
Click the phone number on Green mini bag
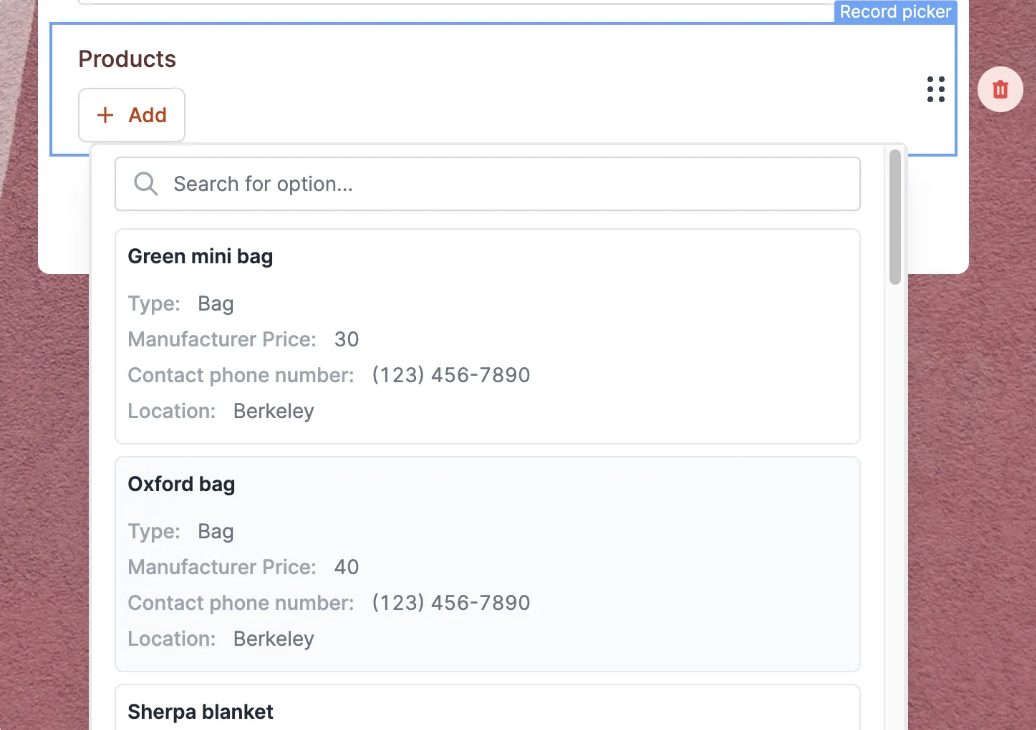451,375
